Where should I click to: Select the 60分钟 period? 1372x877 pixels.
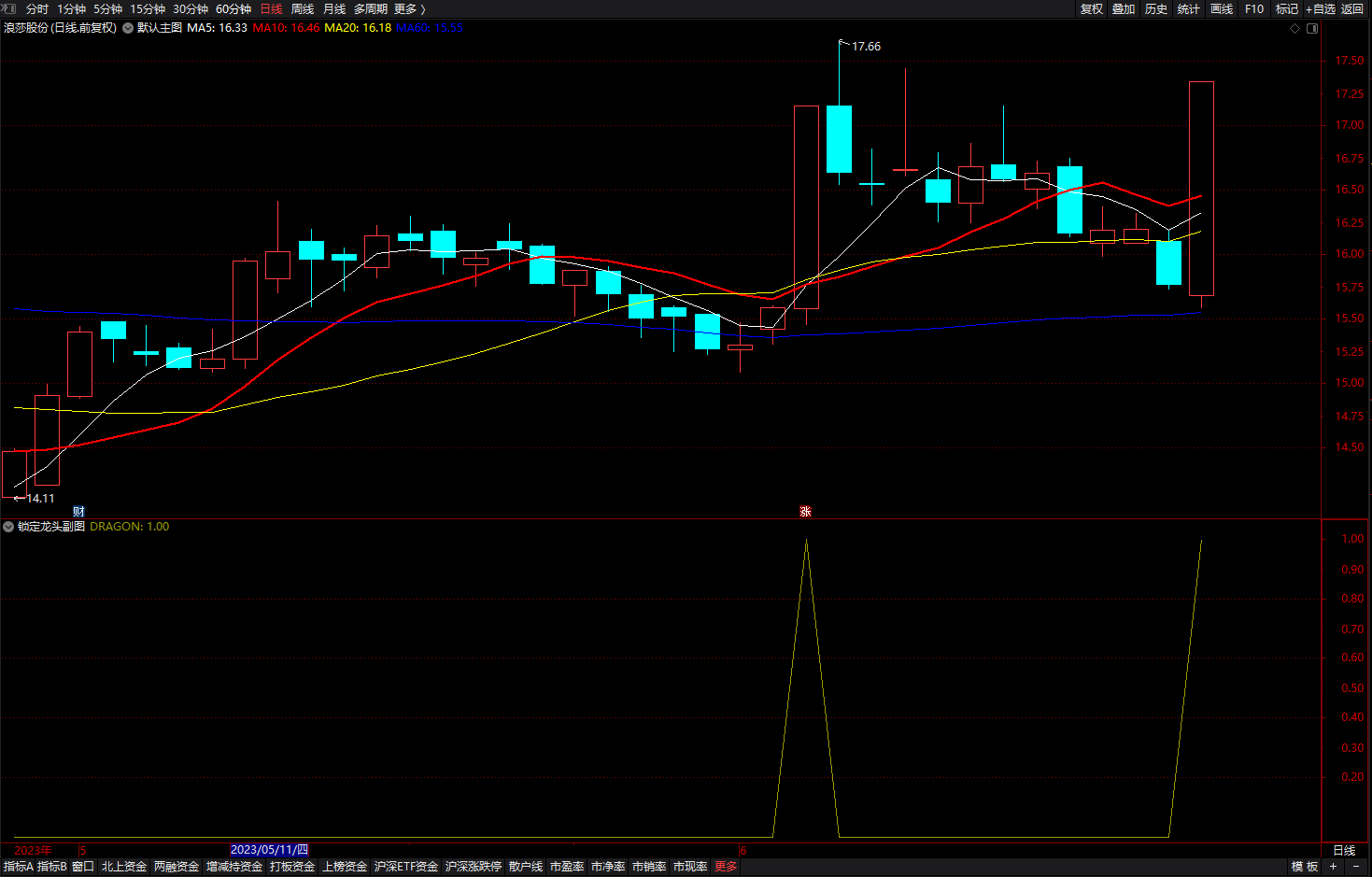coord(233,8)
